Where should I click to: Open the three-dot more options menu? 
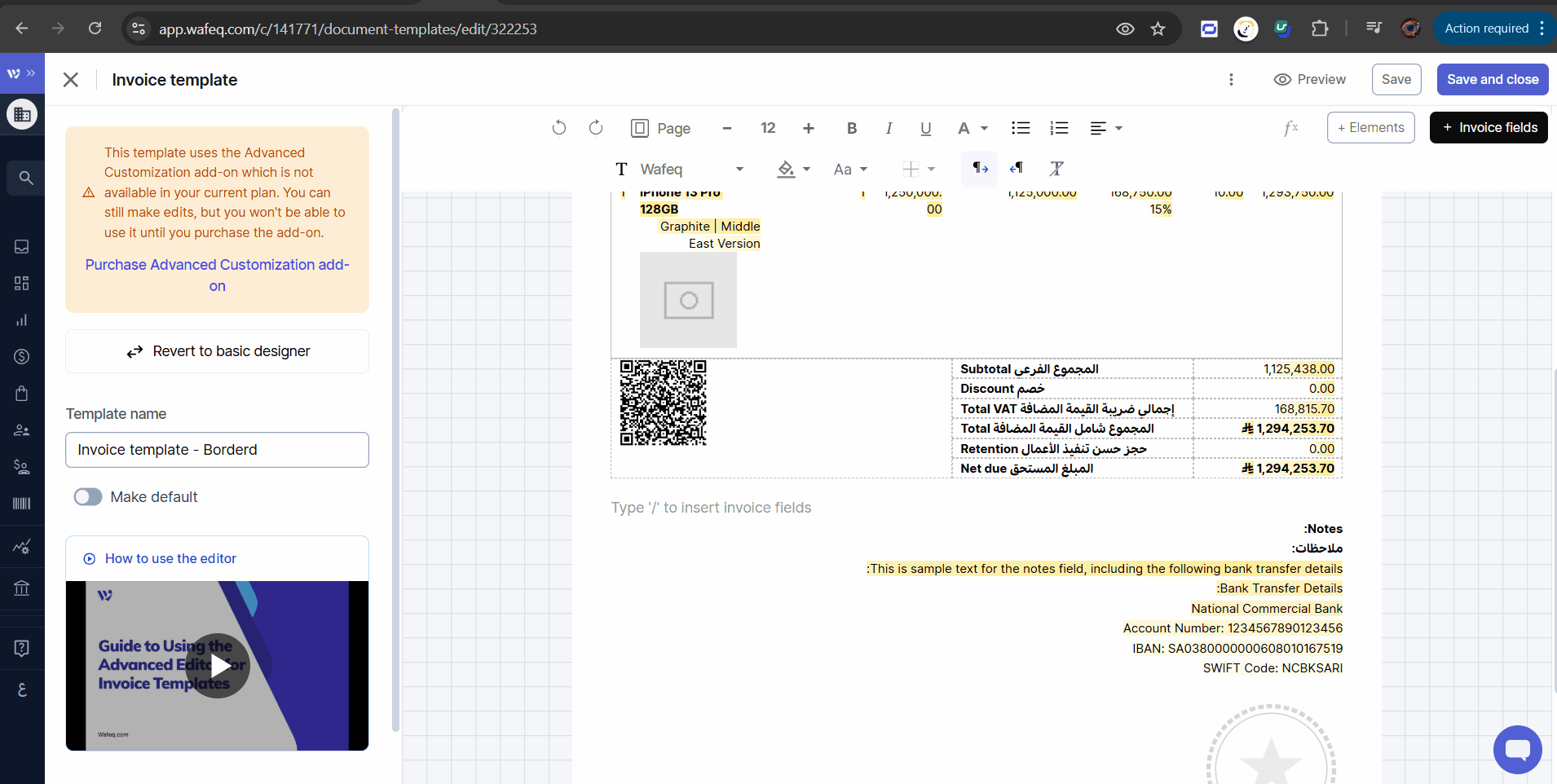(x=1231, y=80)
